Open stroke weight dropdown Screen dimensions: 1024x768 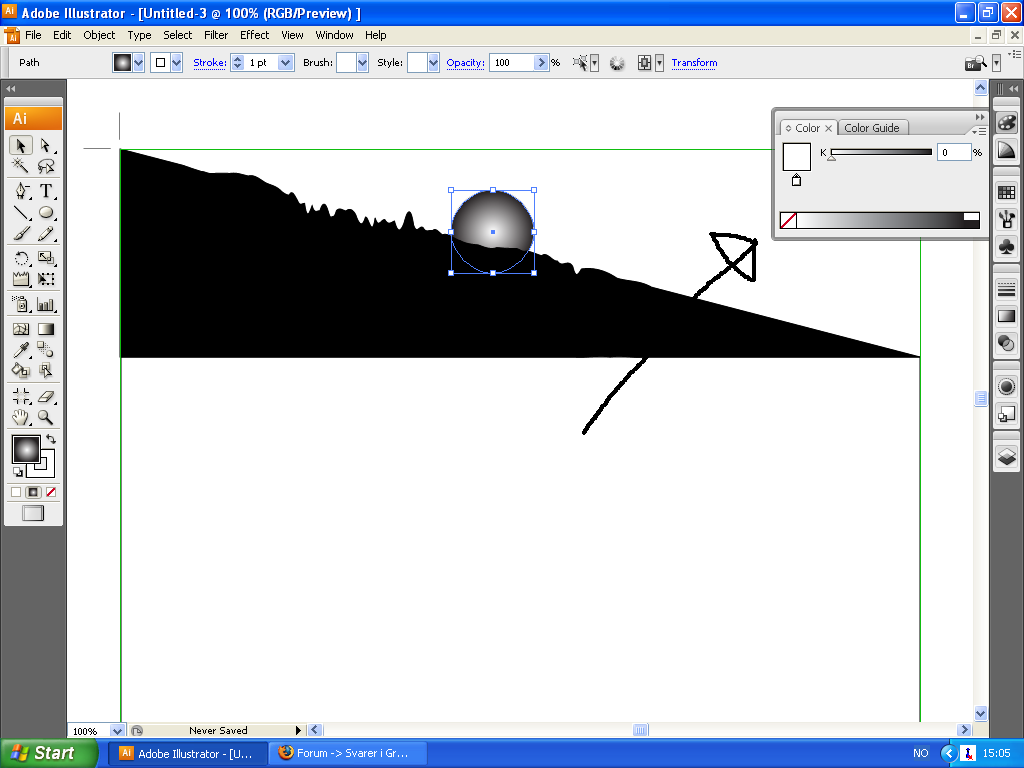point(285,63)
